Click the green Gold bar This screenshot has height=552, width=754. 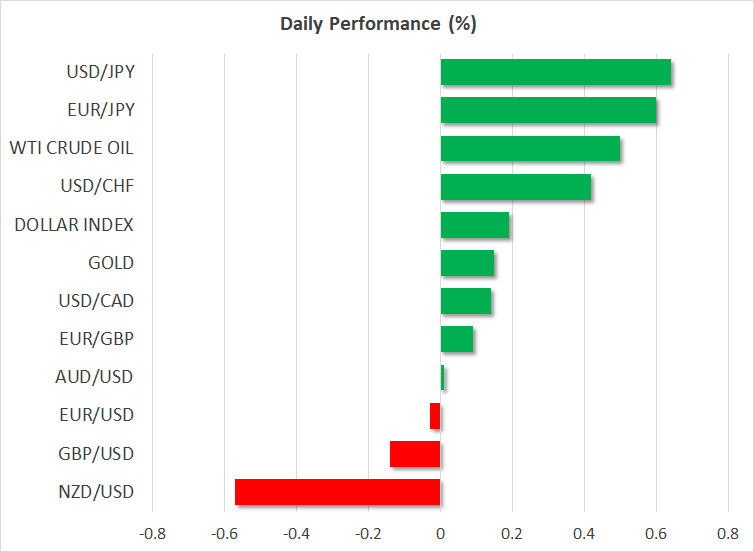pos(467,263)
